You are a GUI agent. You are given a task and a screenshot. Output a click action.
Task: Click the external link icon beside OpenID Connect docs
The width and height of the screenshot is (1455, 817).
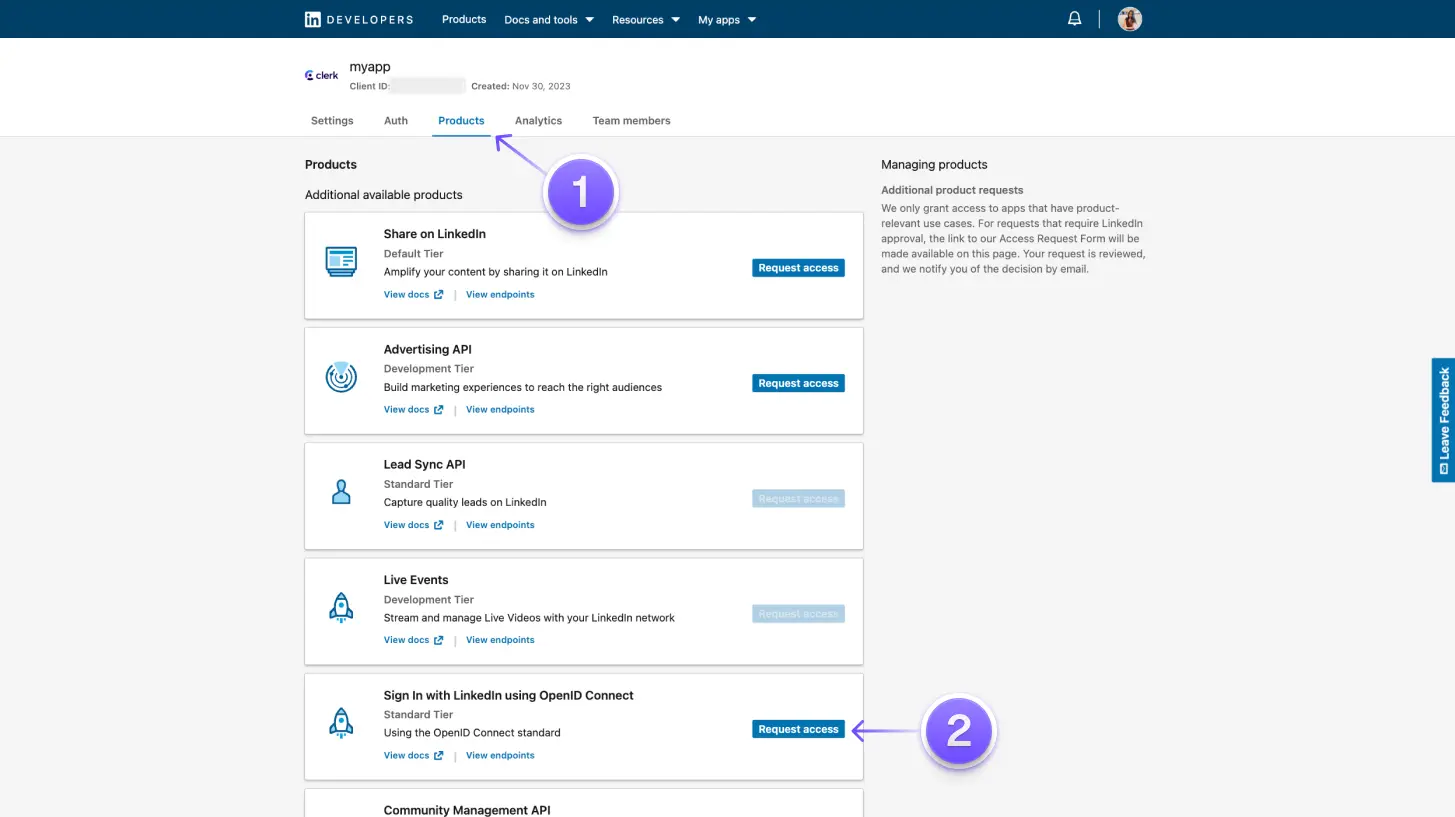point(439,755)
